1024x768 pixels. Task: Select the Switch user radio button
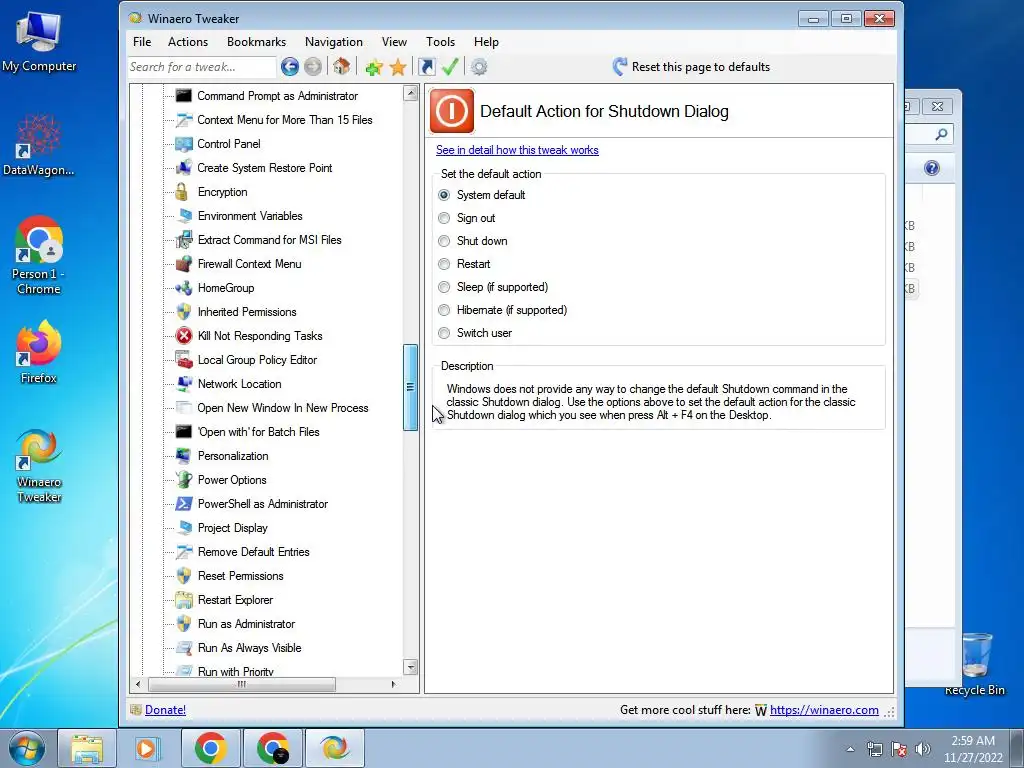[x=444, y=333]
